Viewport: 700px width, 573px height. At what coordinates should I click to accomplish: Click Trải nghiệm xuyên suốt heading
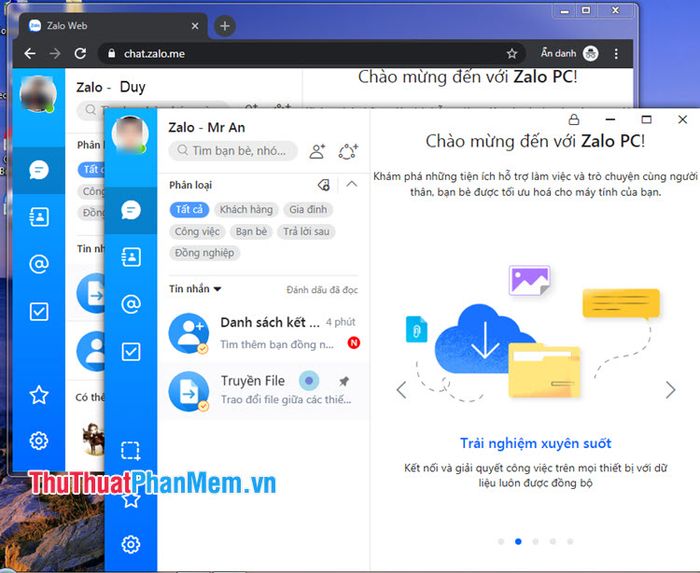click(535, 443)
